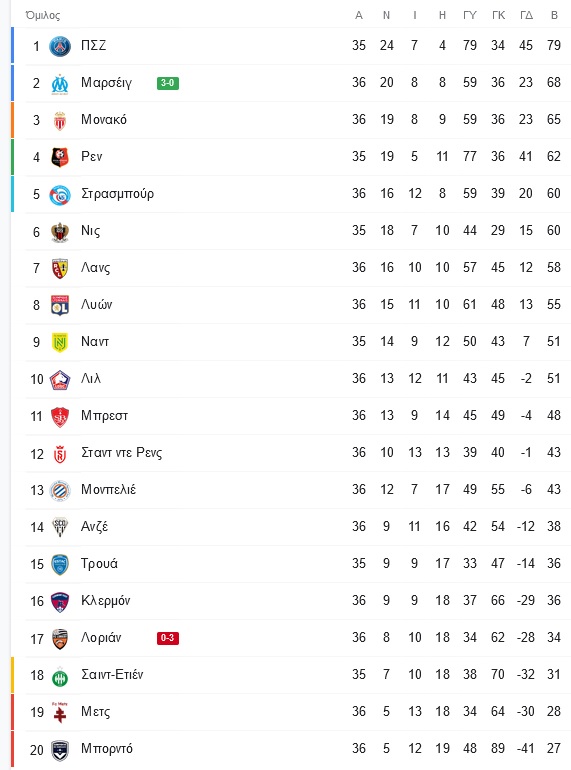The width and height of the screenshot is (571, 770).
Task: Click the Β points column header
Action: tap(554, 15)
